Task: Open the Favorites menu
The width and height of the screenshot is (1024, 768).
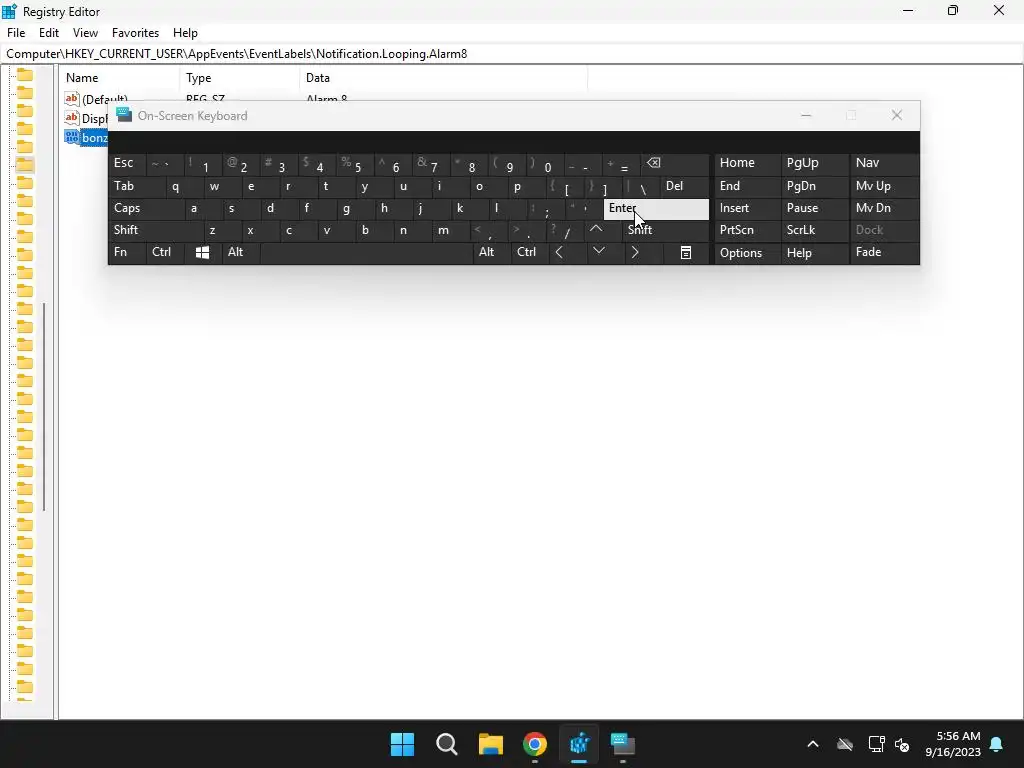Action: [x=135, y=33]
